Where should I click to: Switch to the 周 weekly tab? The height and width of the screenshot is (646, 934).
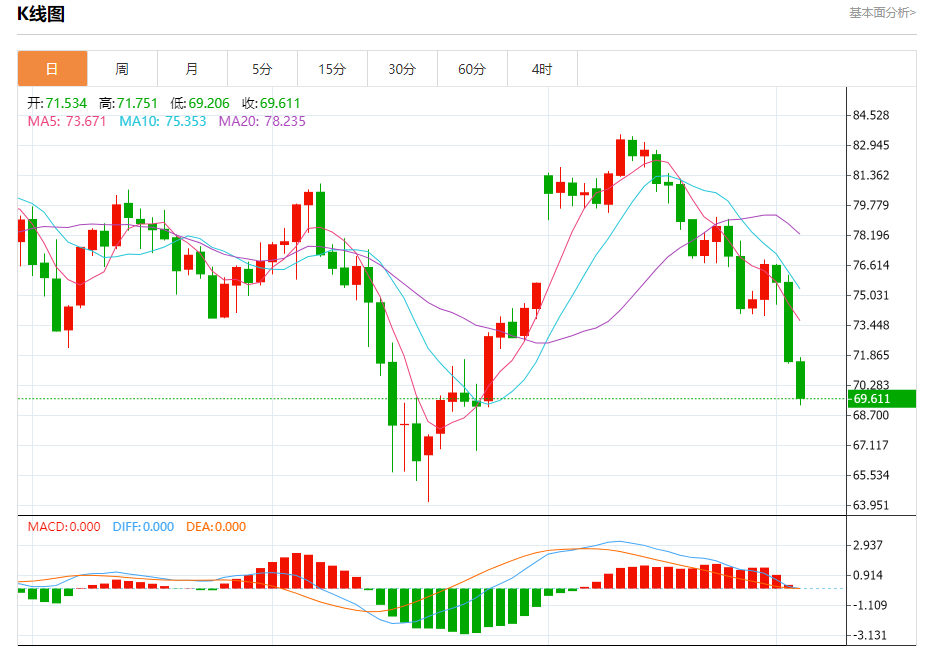(122, 69)
